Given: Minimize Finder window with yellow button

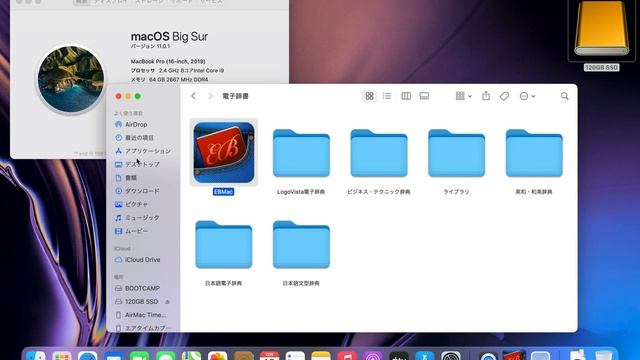Looking at the screenshot, I should [128, 96].
